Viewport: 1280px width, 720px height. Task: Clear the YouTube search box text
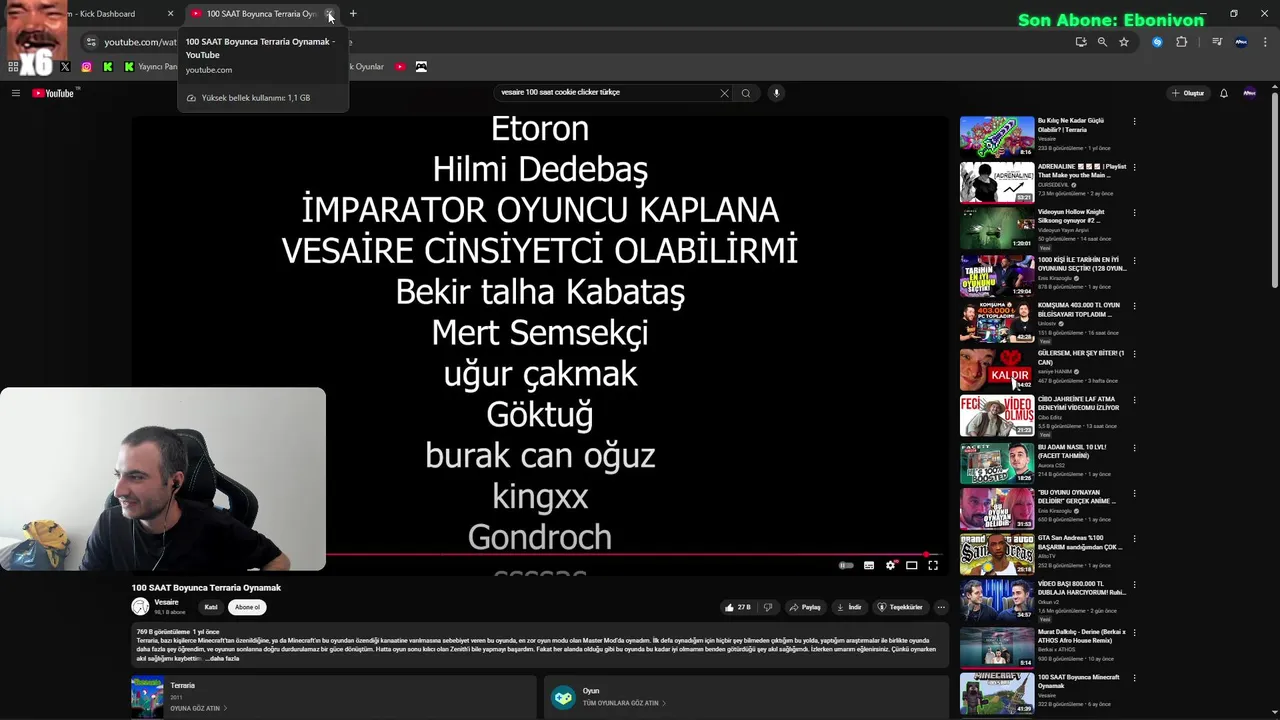724,93
